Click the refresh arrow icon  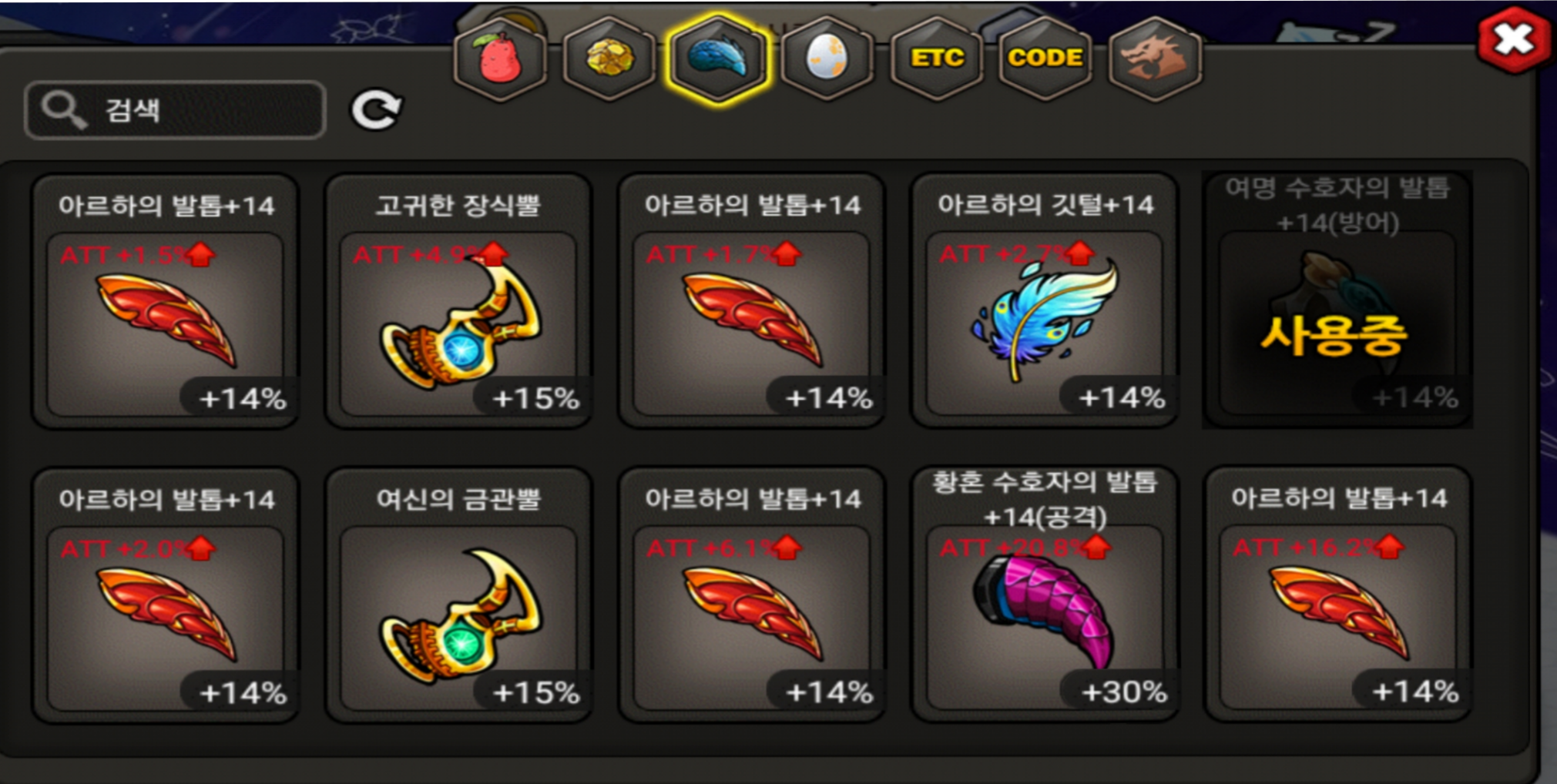click(376, 110)
